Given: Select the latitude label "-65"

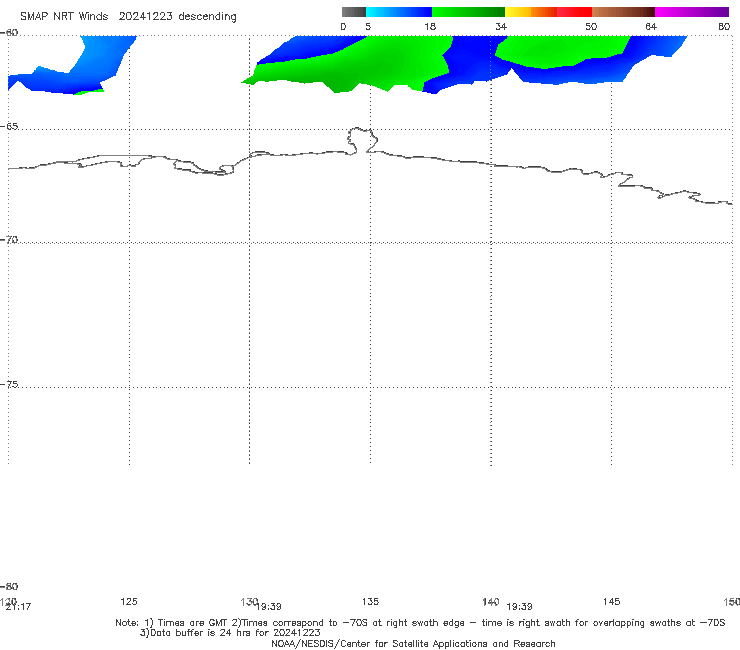Looking at the screenshot, I should point(9,127).
